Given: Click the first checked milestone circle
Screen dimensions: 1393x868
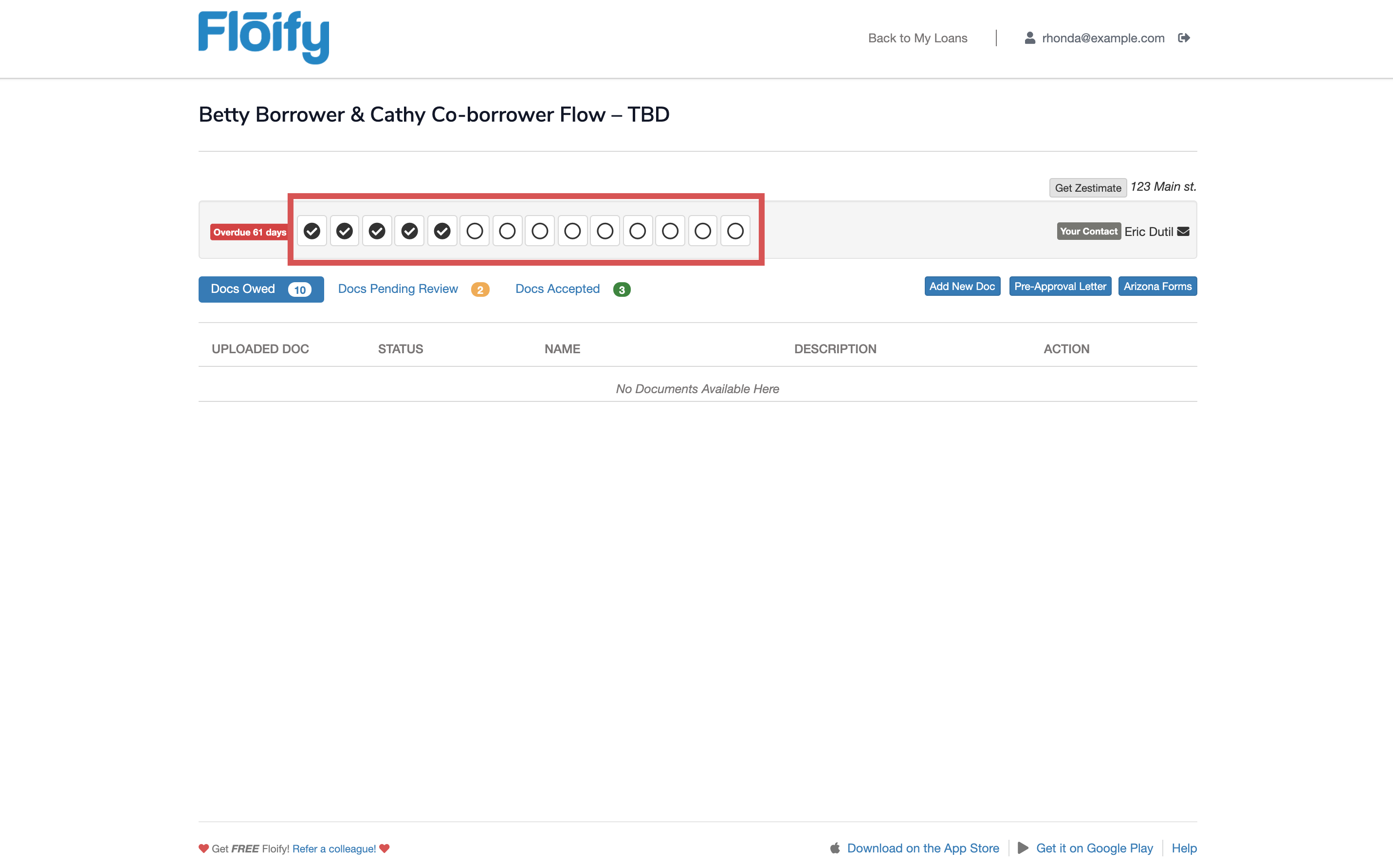Looking at the screenshot, I should click(312, 231).
